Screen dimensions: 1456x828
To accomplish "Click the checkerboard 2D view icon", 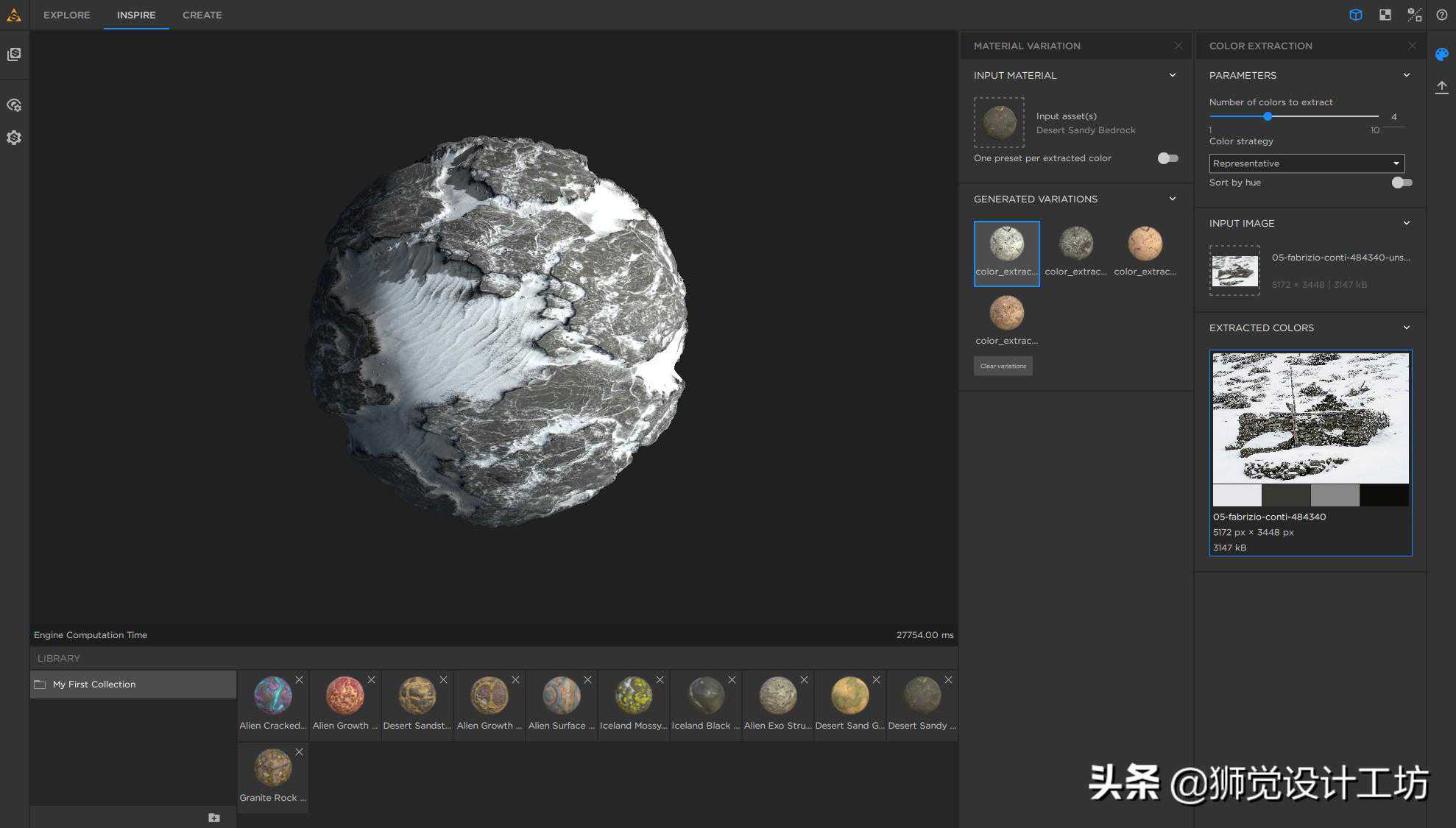I will tap(1385, 15).
